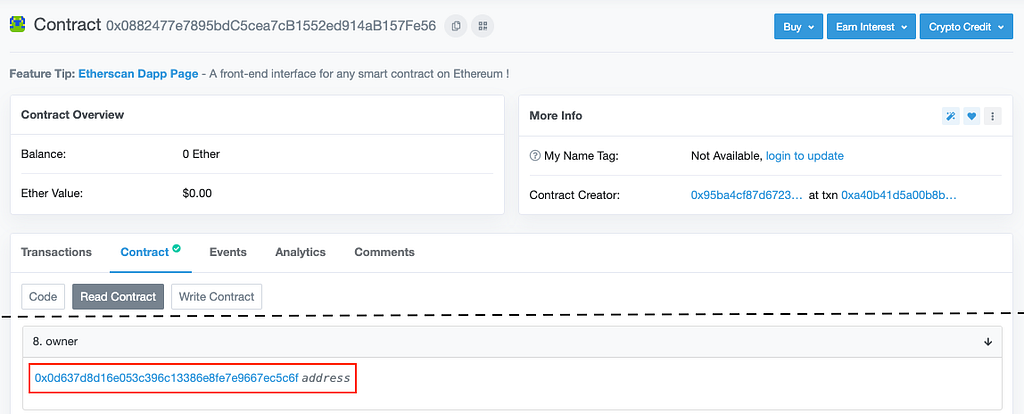This screenshot has height=414, width=1024.
Task: Click the magic wand icon in More Info
Action: tap(950, 116)
